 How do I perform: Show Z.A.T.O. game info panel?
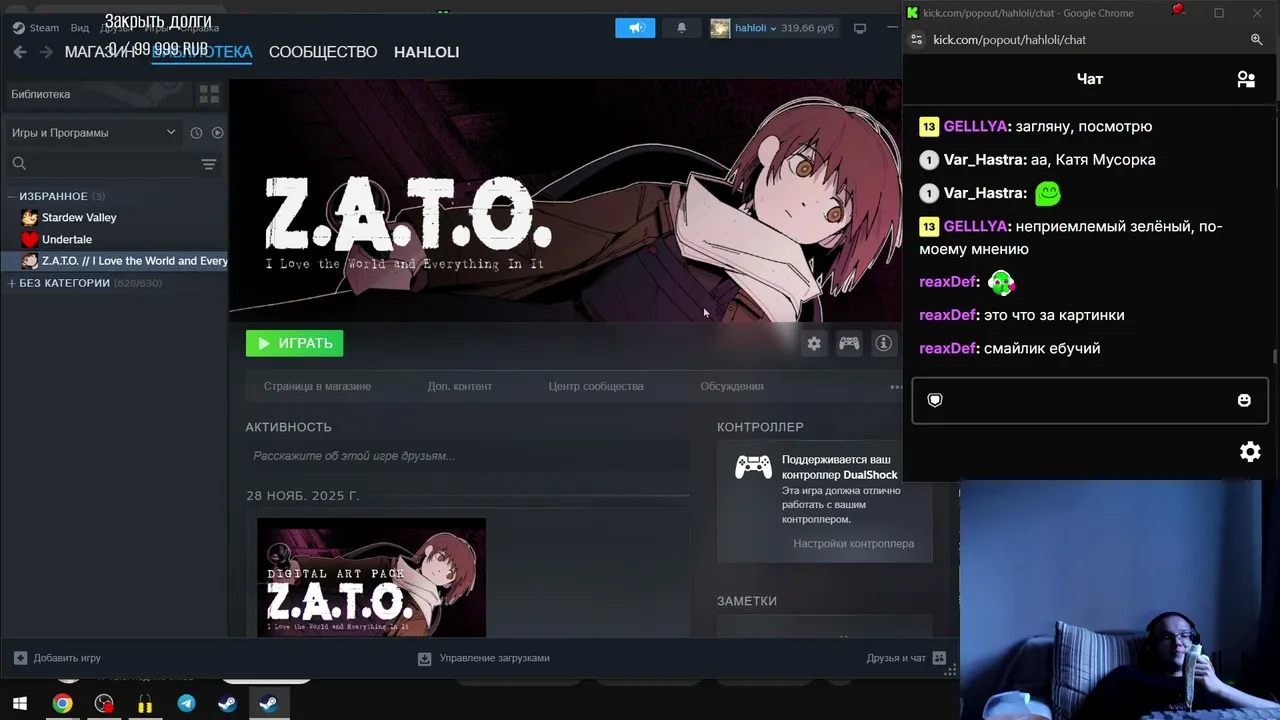click(x=883, y=343)
